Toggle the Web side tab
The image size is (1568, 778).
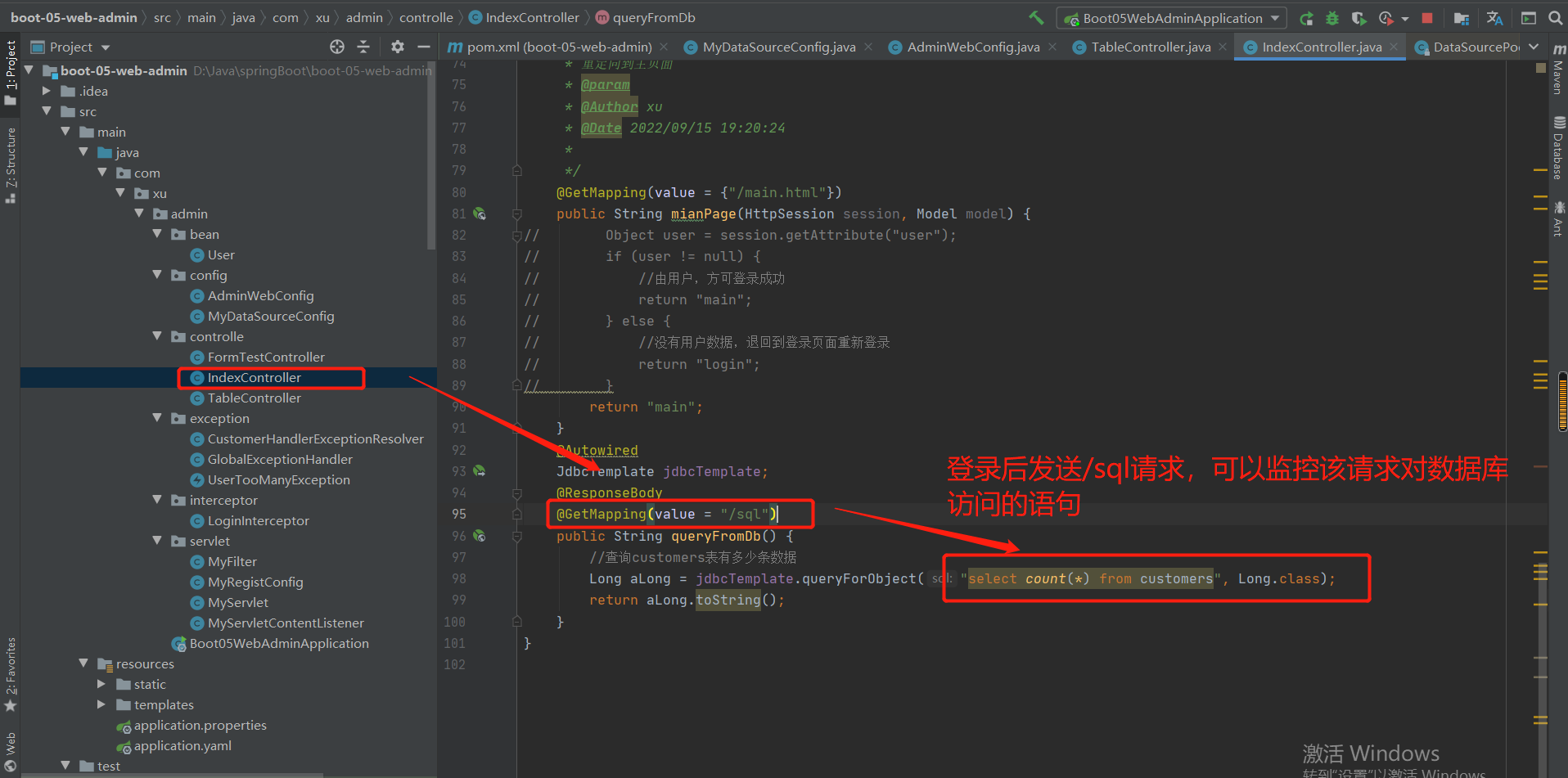point(11,752)
